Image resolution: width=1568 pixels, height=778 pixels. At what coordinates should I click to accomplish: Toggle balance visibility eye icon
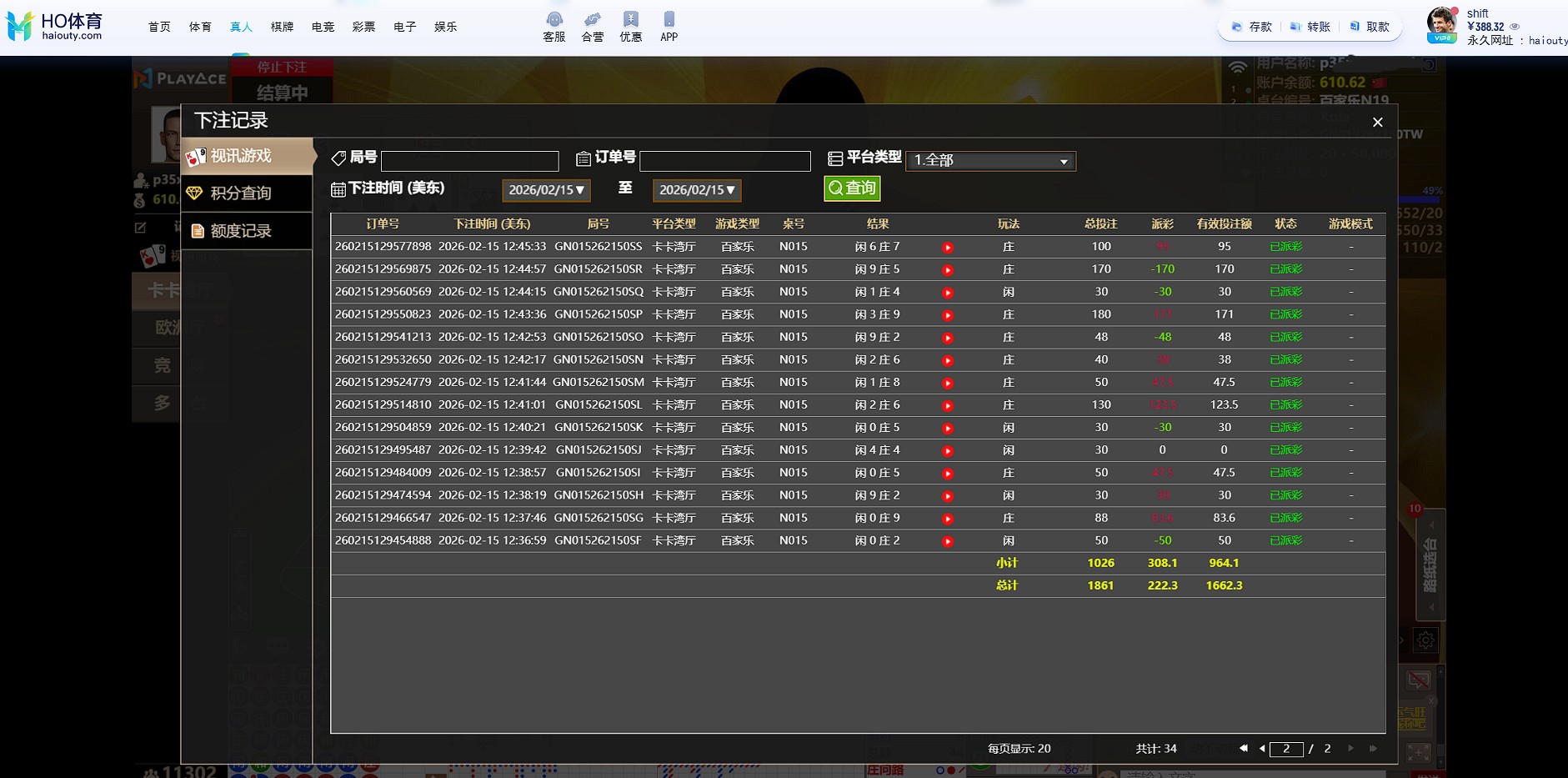tap(1515, 27)
